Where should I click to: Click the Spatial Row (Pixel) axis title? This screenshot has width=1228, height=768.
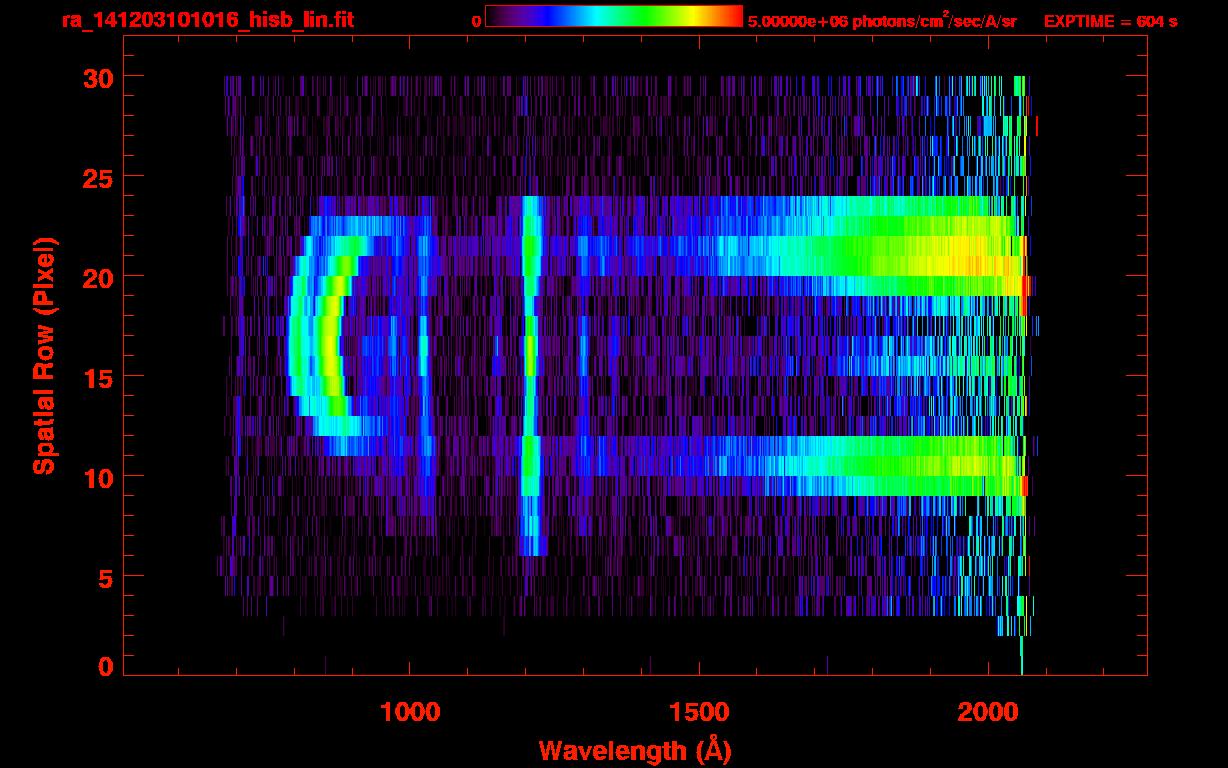(x=44, y=355)
